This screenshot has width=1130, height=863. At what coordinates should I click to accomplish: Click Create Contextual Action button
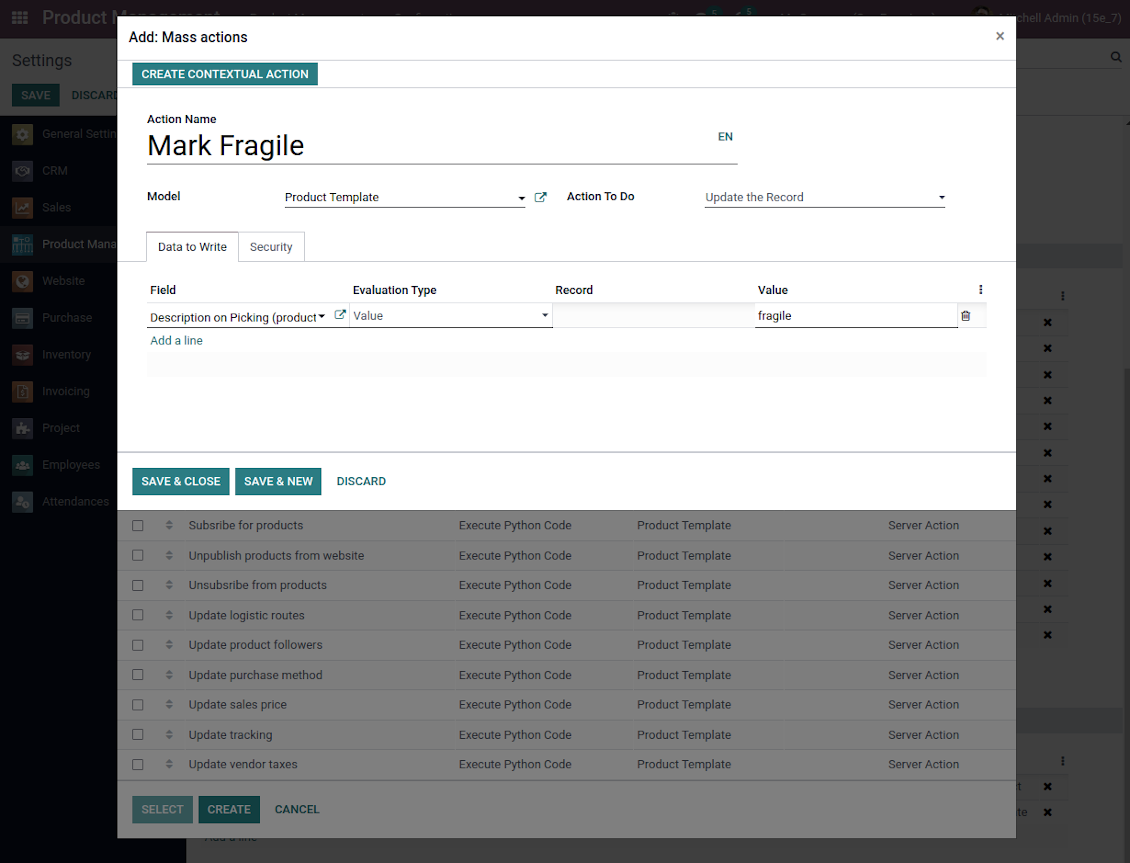[x=225, y=74]
